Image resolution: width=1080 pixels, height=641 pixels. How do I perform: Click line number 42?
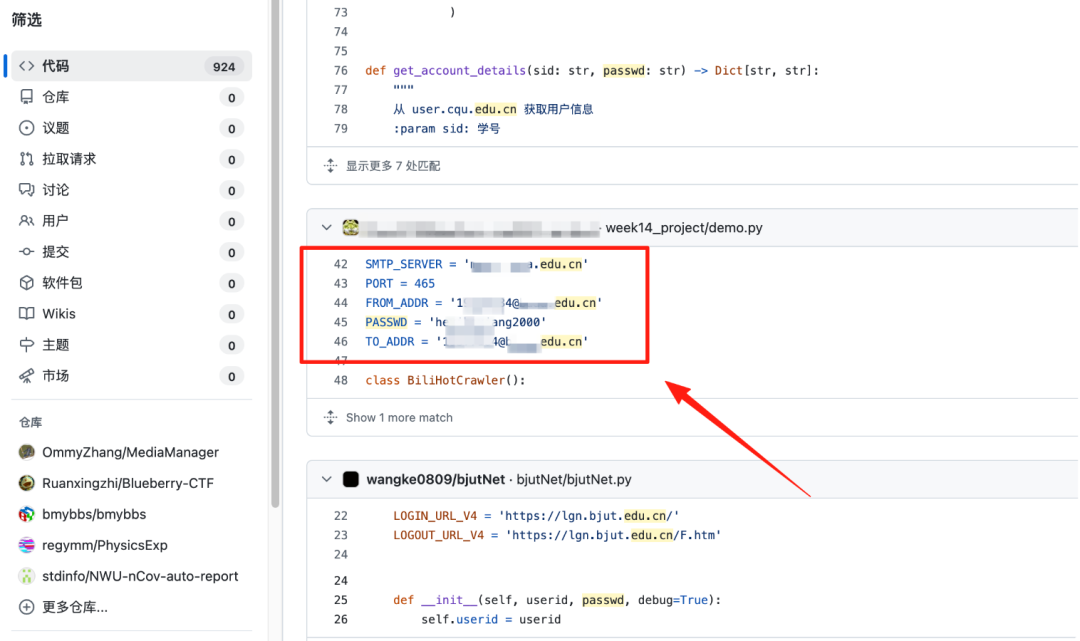(x=340, y=264)
